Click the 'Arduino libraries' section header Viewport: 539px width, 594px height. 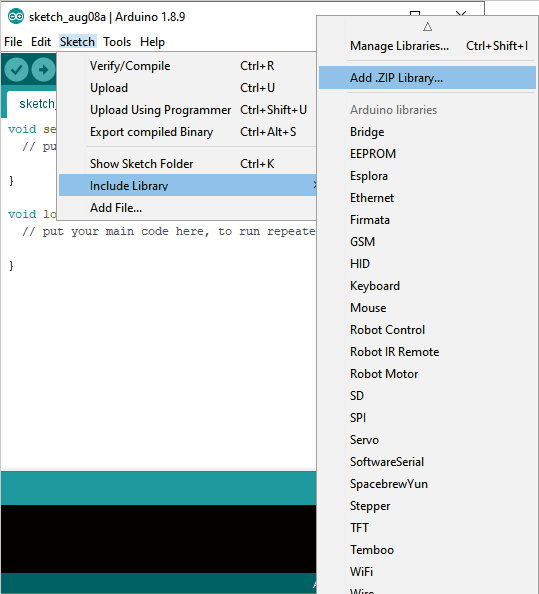point(393,110)
